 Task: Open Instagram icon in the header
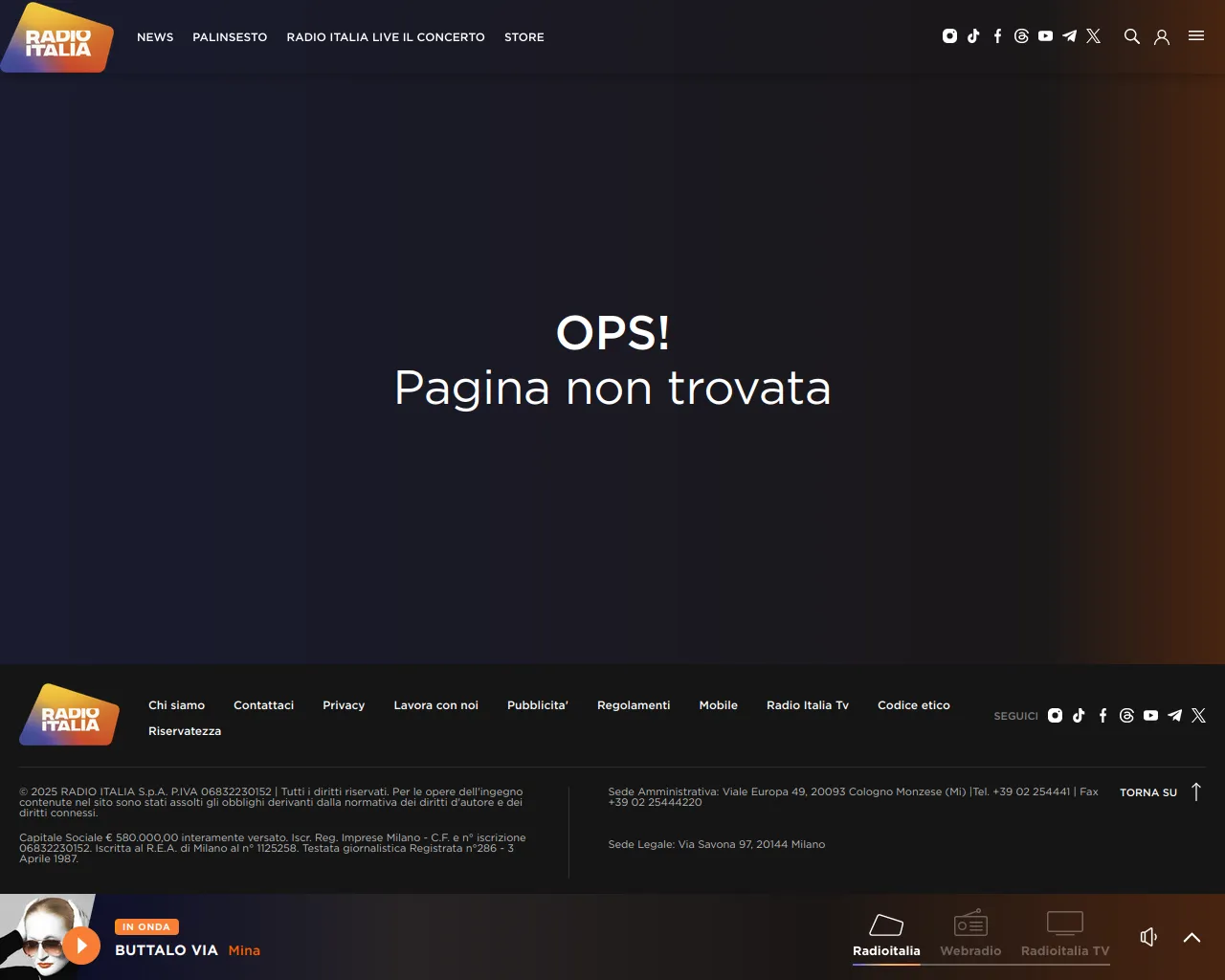pos(949,36)
